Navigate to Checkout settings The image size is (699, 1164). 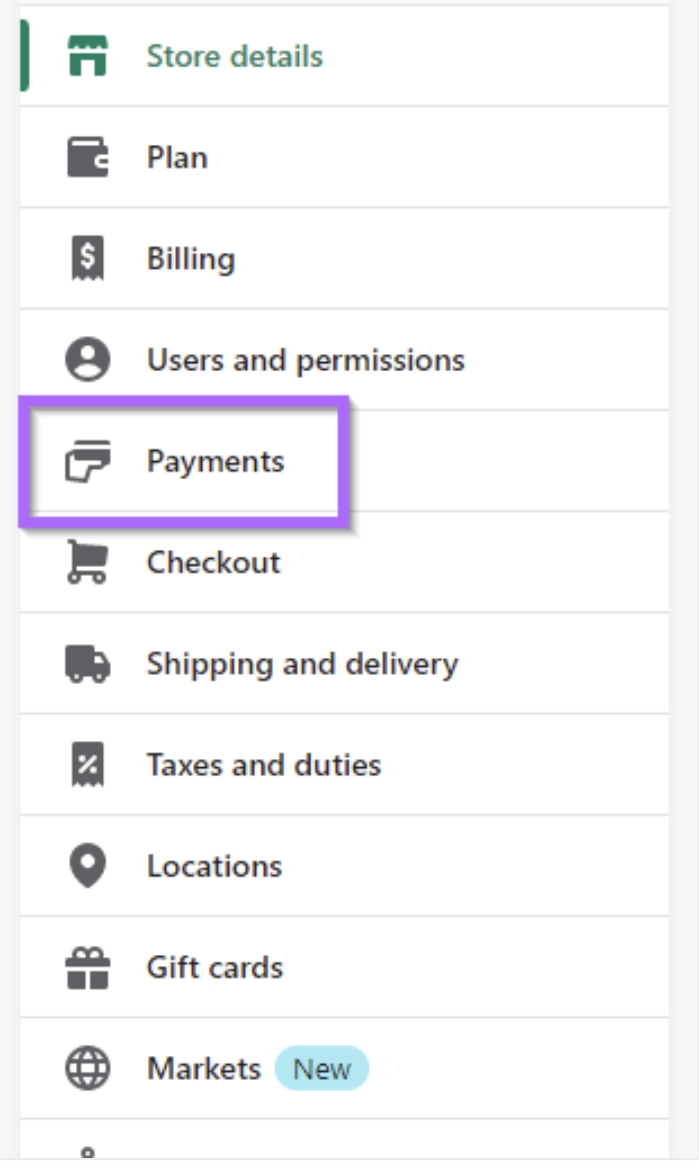[344, 562]
